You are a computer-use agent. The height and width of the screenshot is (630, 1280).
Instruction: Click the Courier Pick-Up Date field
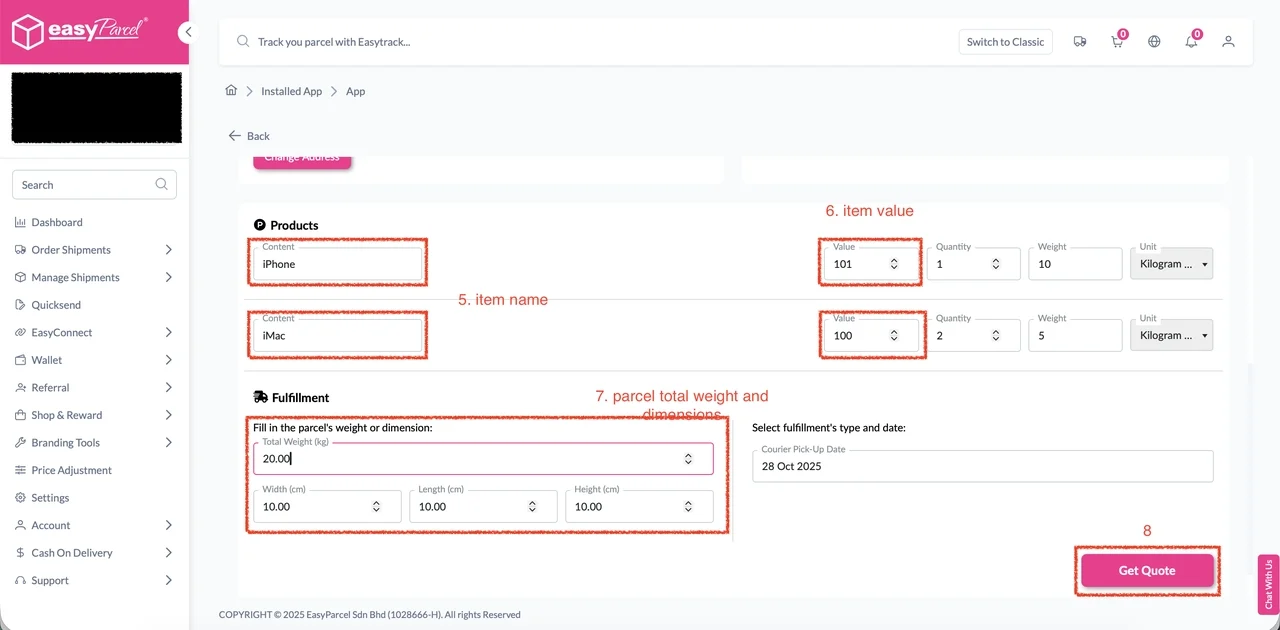coord(982,466)
